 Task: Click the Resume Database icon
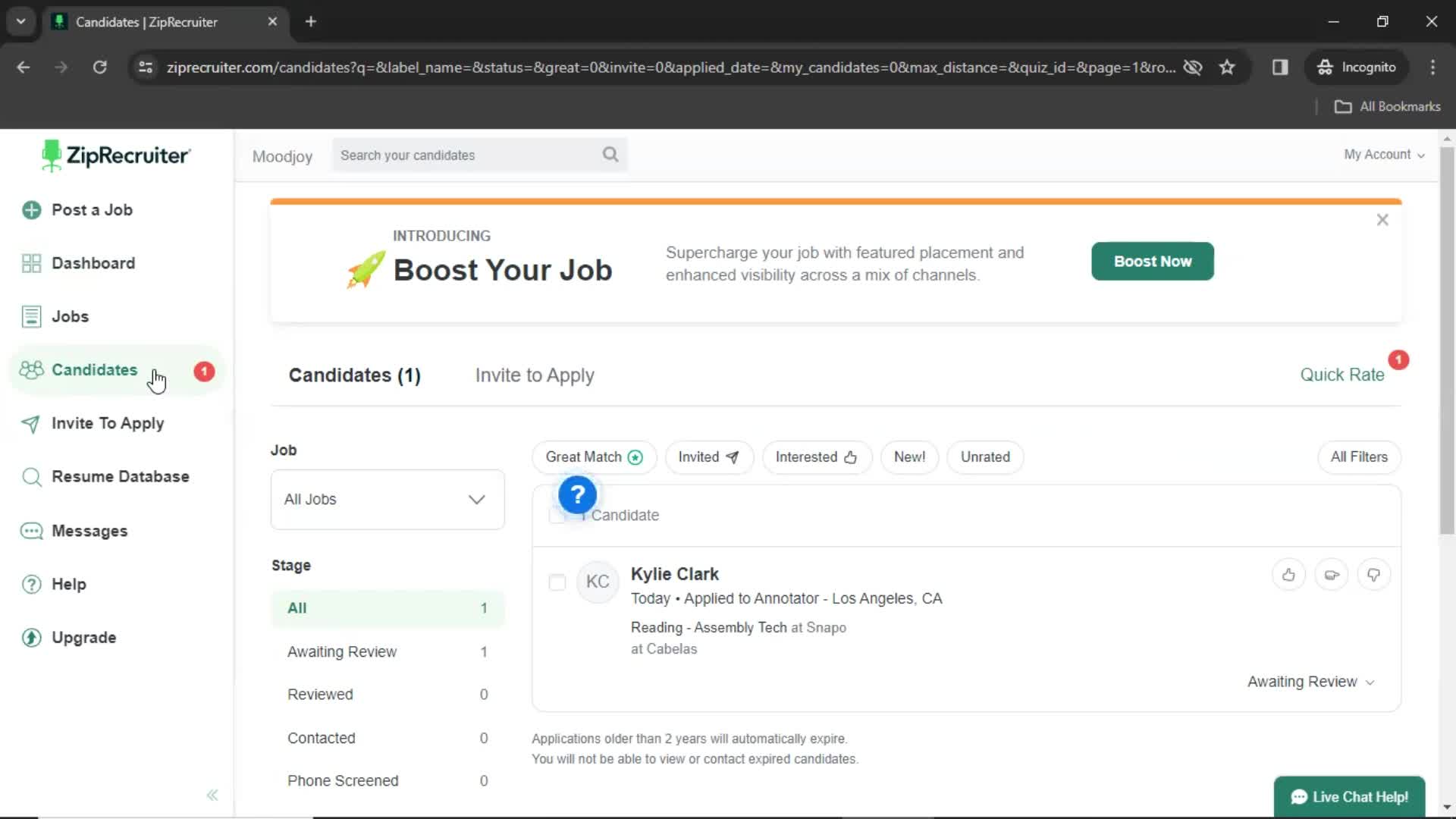[32, 477]
